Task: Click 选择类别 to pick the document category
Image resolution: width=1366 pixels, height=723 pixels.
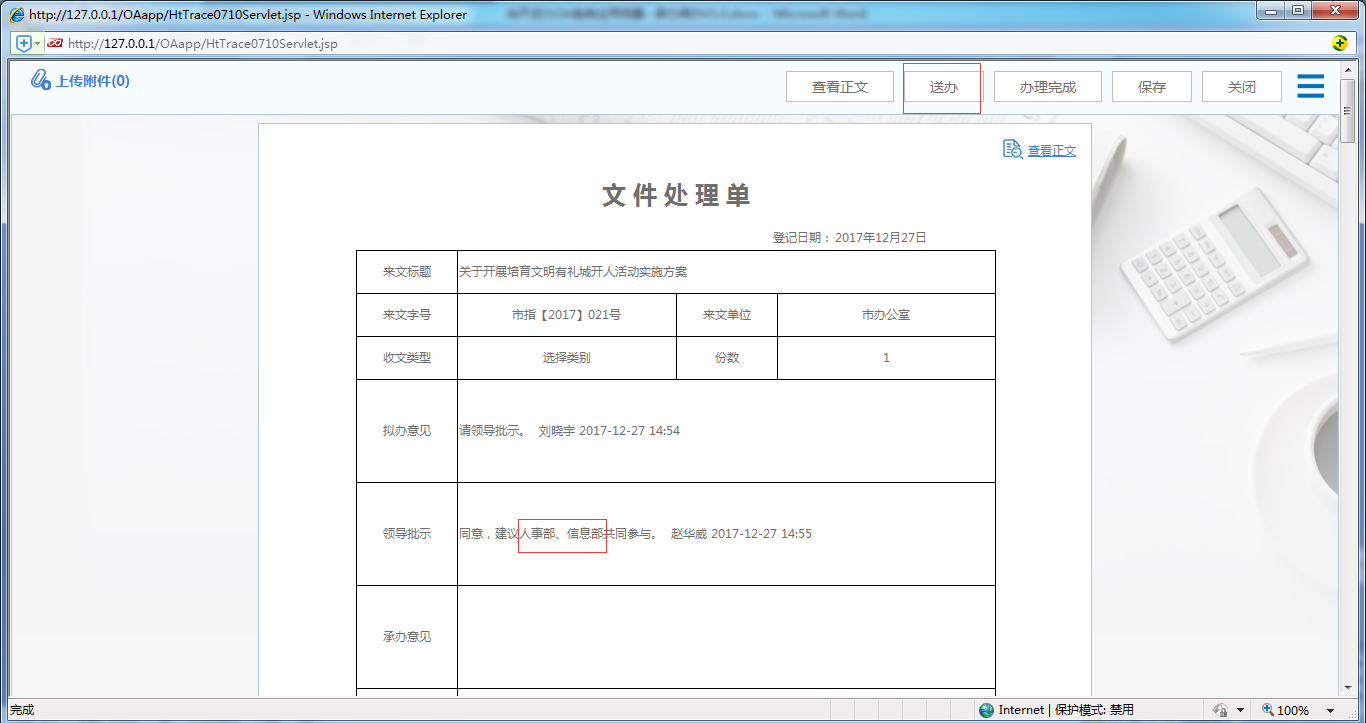Action: 566,357
